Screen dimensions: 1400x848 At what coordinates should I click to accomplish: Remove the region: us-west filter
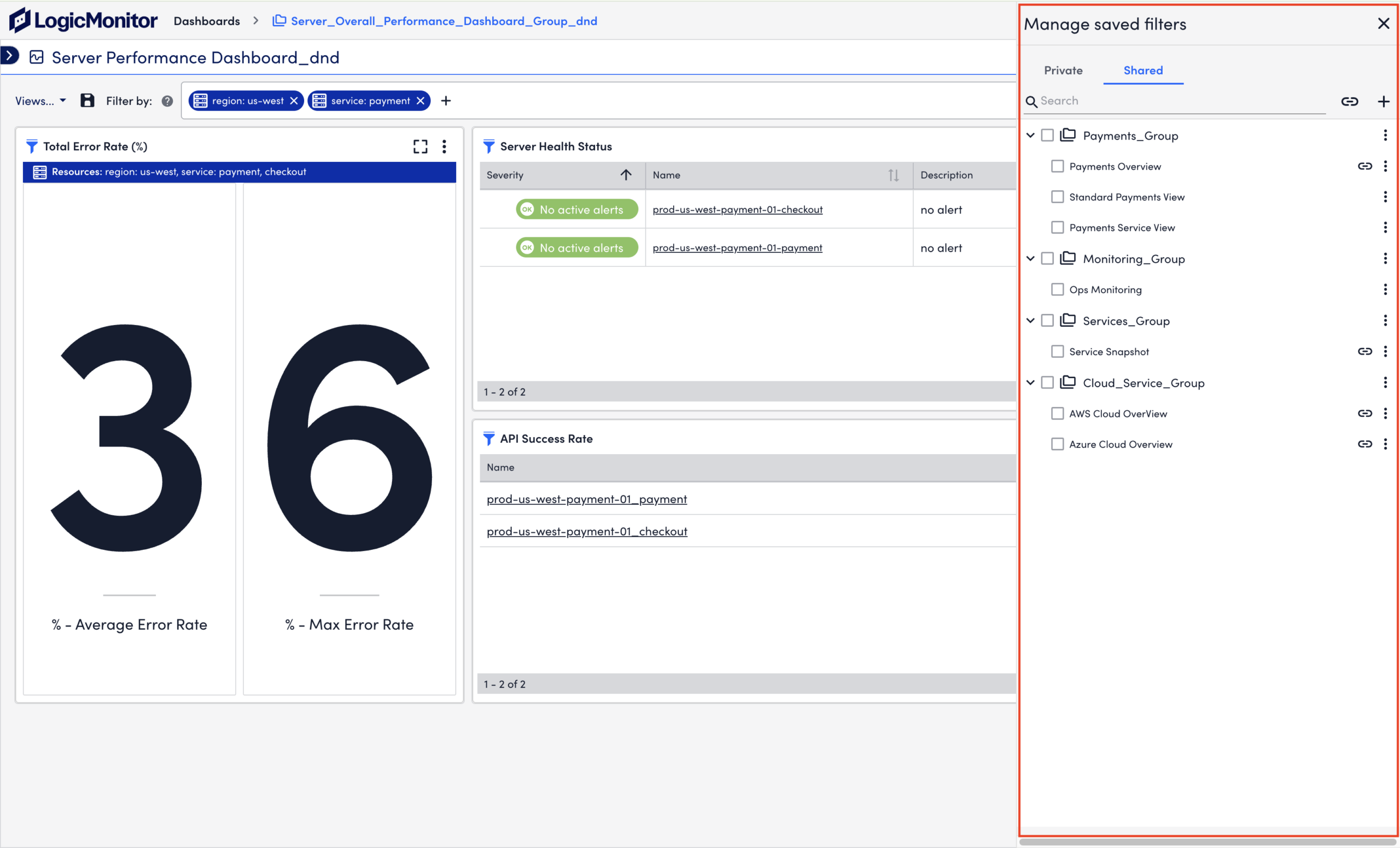[294, 101]
